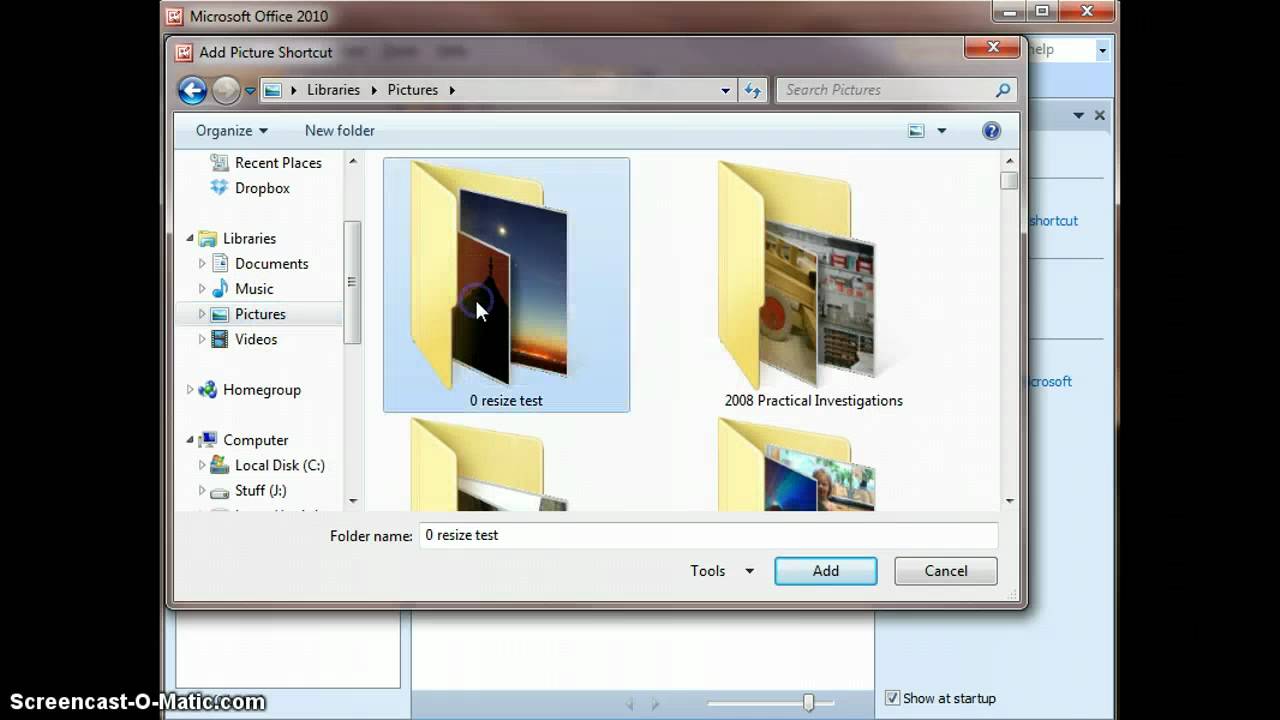Click the 2008 Practical Investigations folder name
The image size is (1280, 720).
(x=814, y=401)
